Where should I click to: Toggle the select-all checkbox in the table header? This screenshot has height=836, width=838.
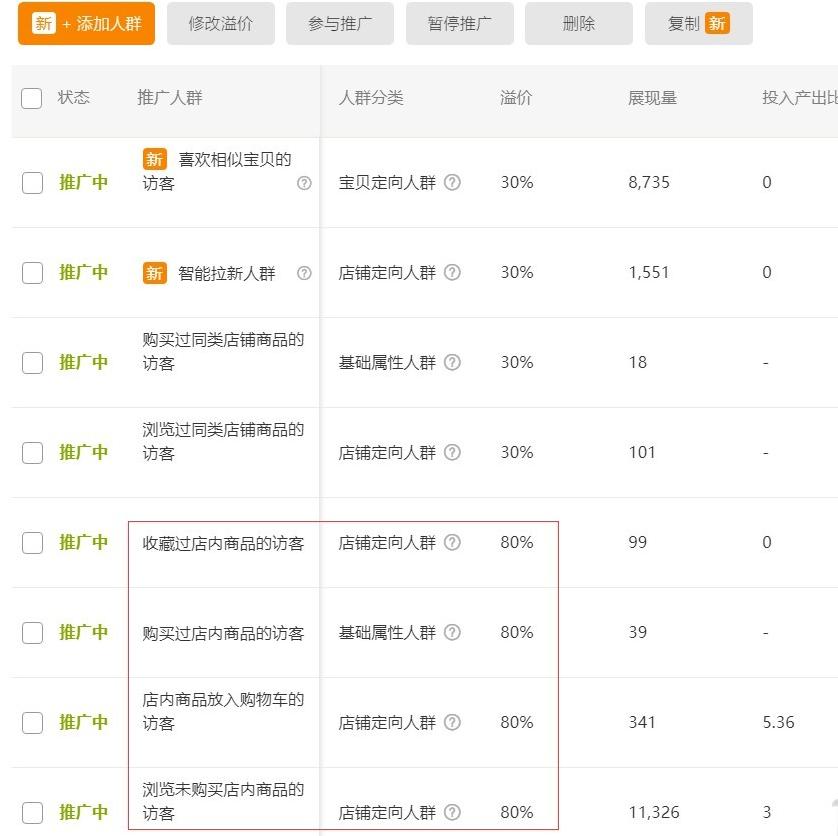click(x=31, y=97)
